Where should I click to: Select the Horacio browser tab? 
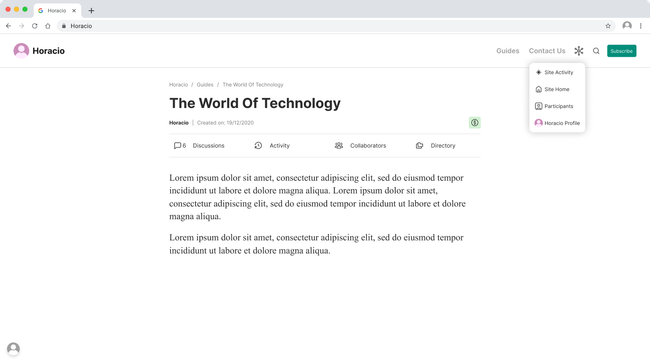click(57, 11)
